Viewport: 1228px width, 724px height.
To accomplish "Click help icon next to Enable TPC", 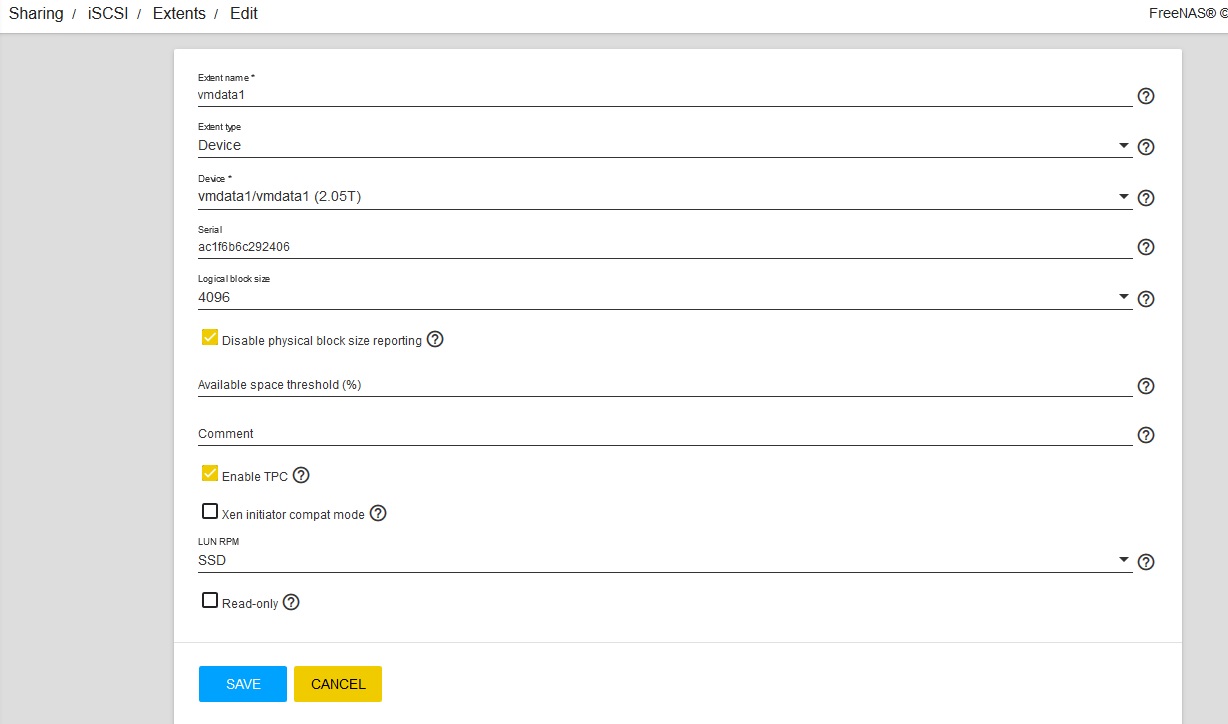I will click(x=301, y=476).
